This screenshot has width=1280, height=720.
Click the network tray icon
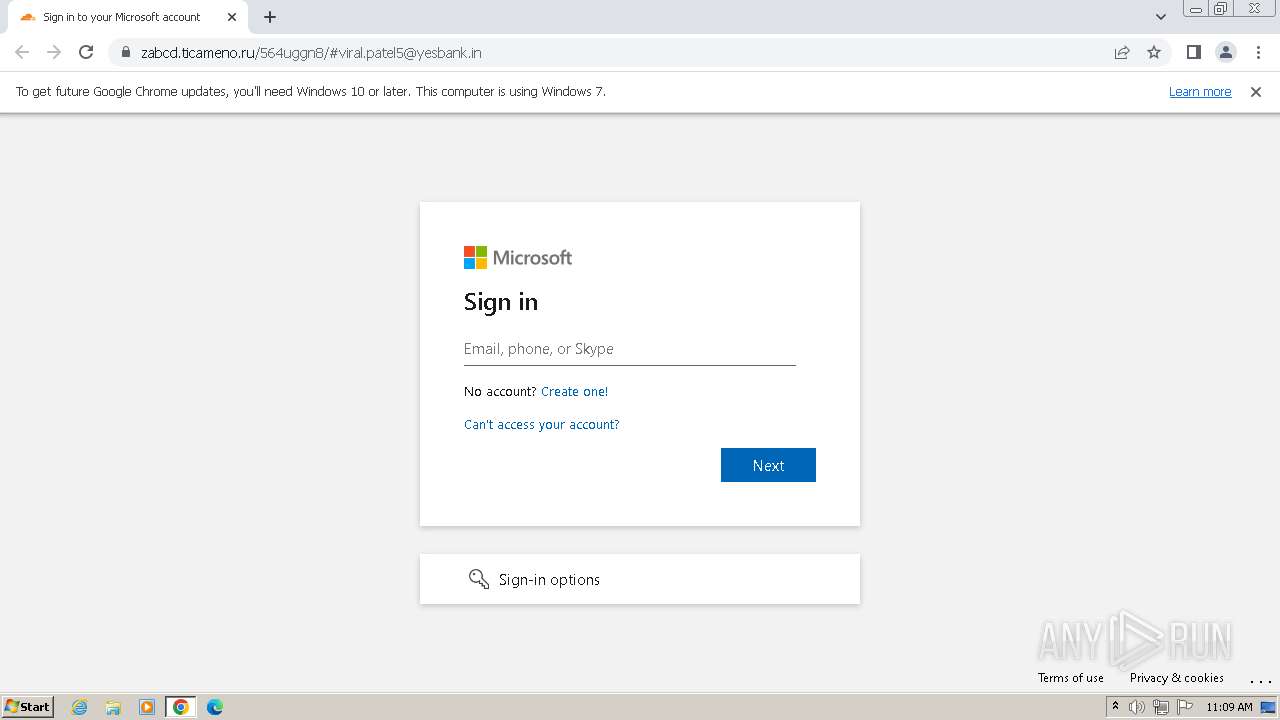click(1161, 707)
